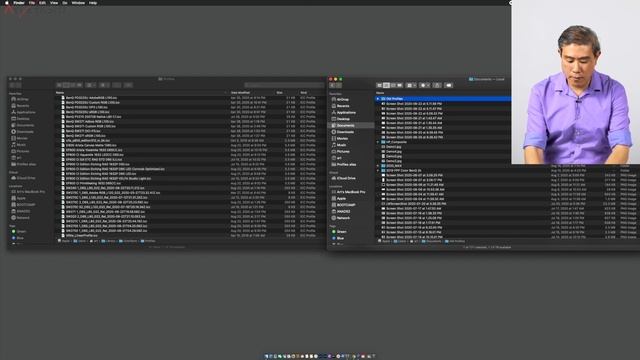Filter by Green tag in Profiles window sidebar
This screenshot has width=640, height=360.
(x=19, y=231)
